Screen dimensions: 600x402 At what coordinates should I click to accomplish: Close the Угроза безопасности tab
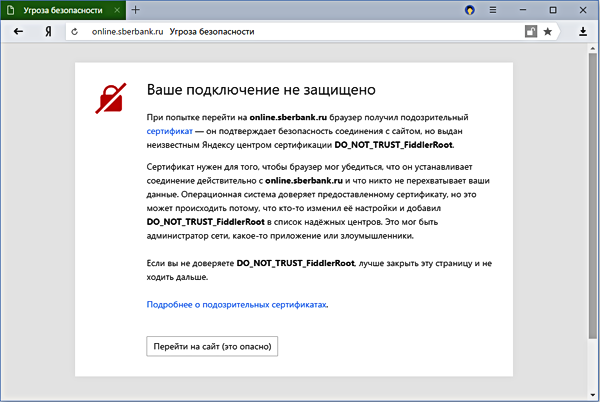pyautogui.click(x=117, y=10)
